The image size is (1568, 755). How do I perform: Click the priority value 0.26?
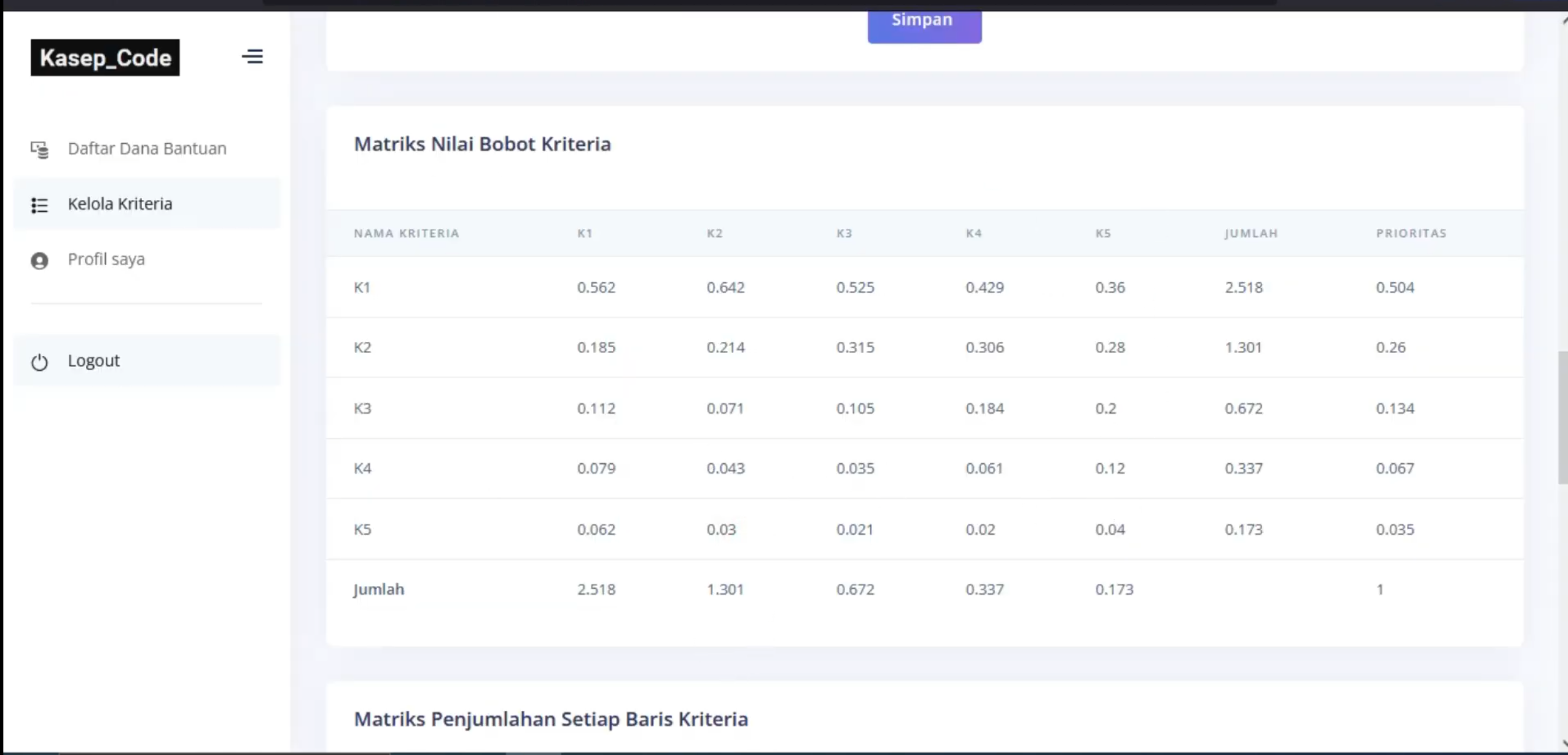tap(1391, 347)
